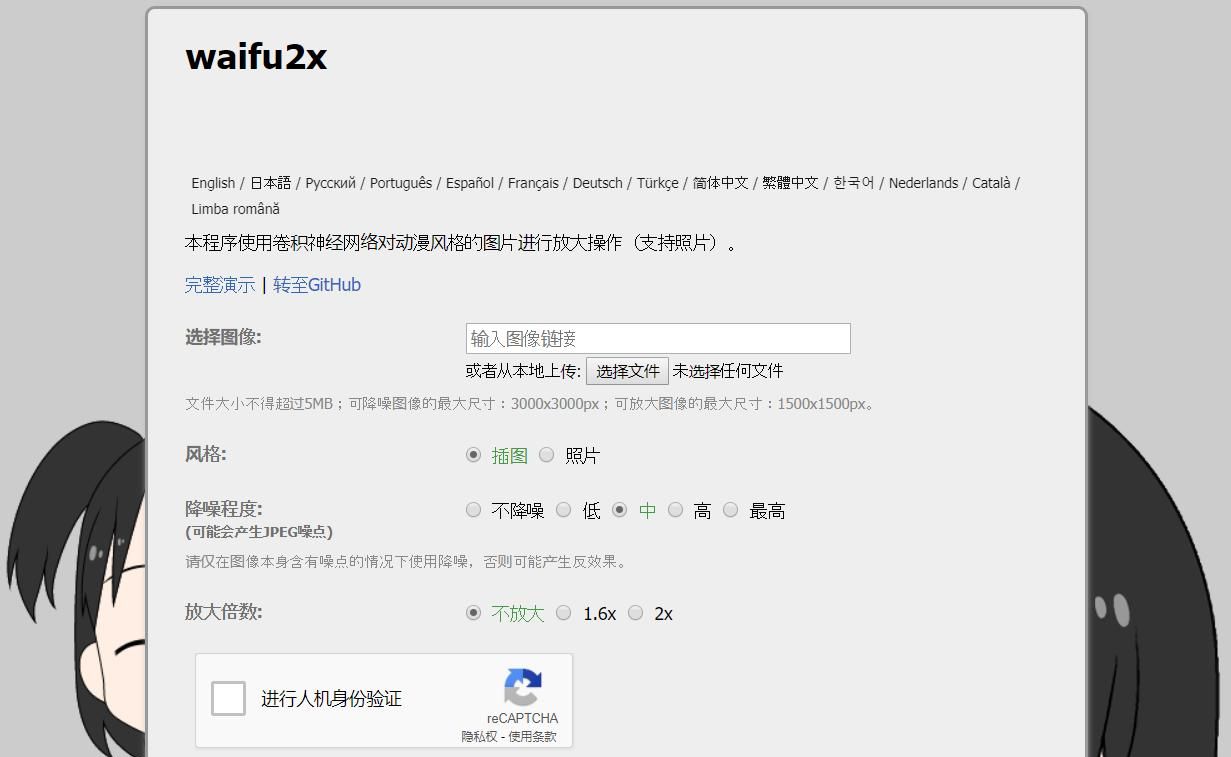Choose 不降噪 to disable noise reduction
Viewport: 1231px width, 757px height.
coord(473,510)
